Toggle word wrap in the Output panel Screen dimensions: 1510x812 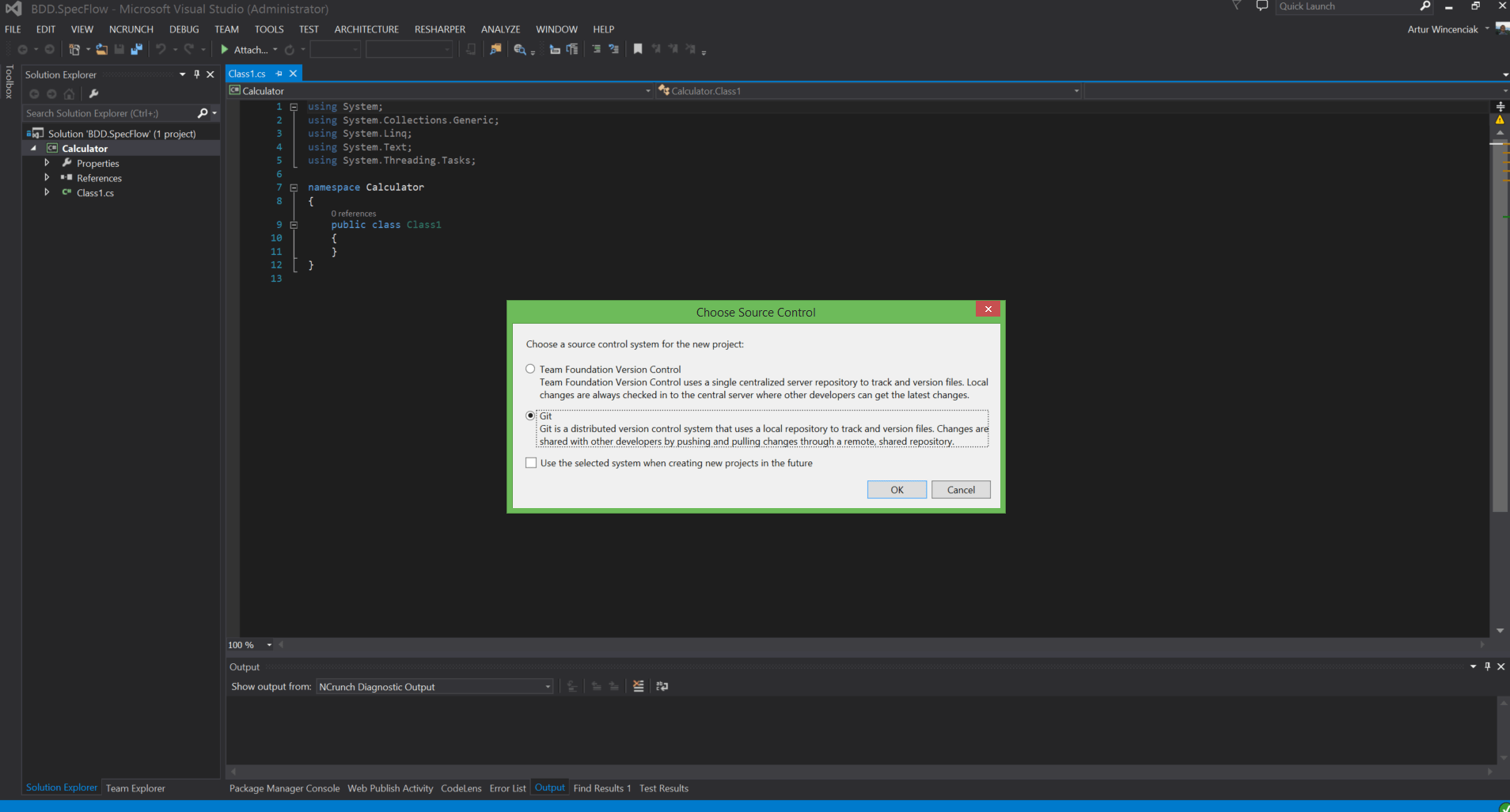pos(662,686)
